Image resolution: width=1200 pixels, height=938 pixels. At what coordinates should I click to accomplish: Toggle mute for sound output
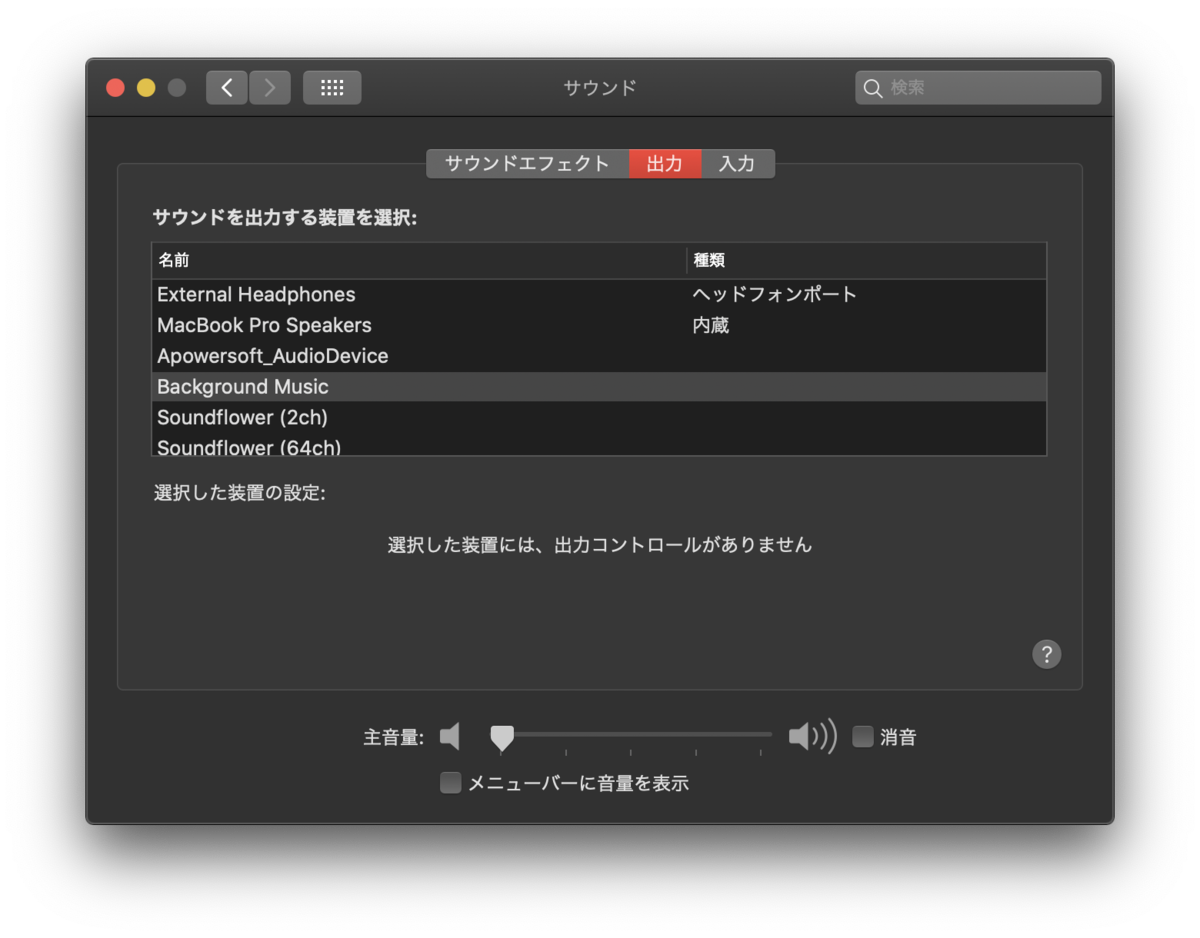click(x=862, y=736)
